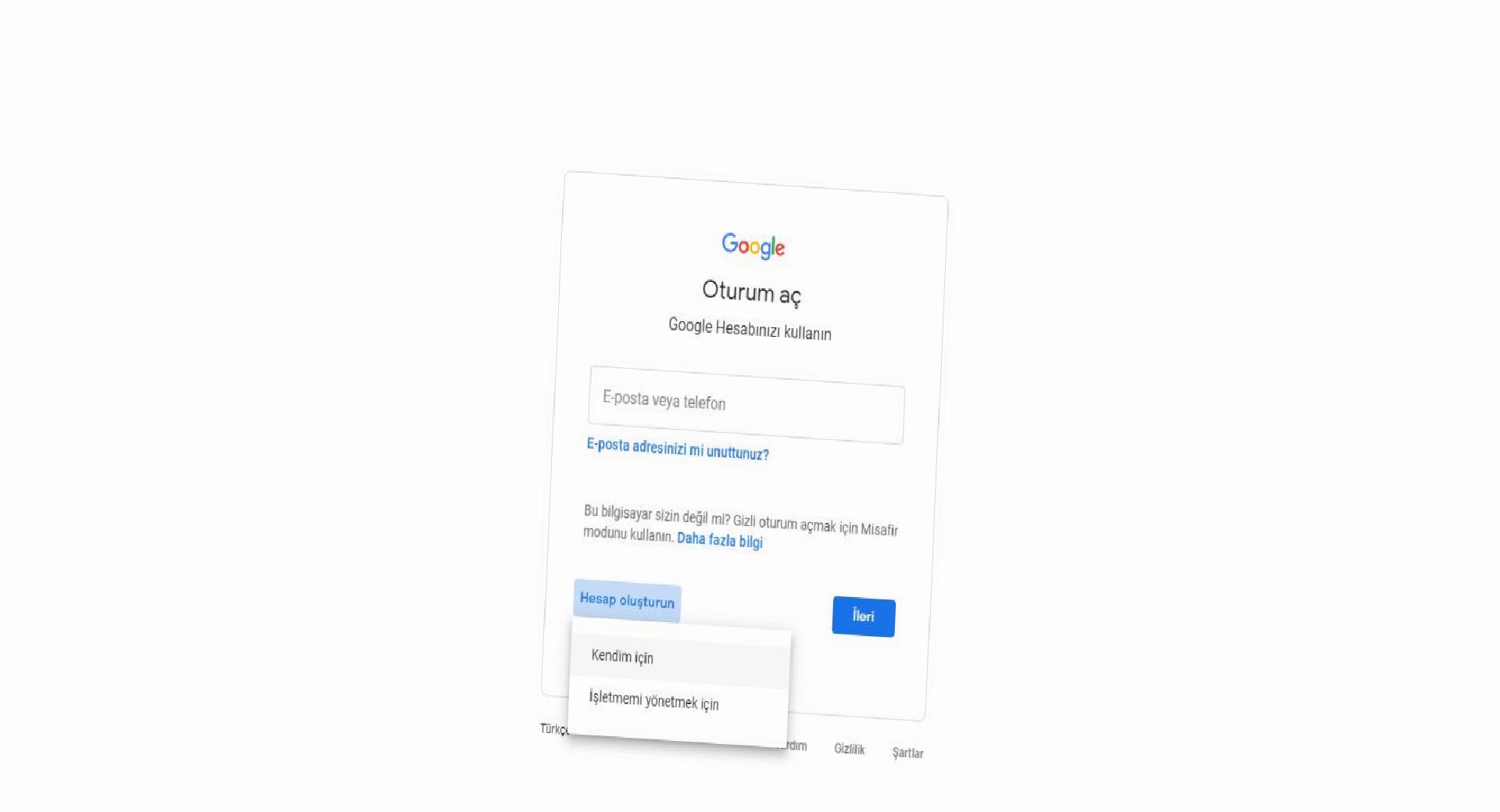Click the red letter e in logo
1500x812 pixels.
coord(780,250)
